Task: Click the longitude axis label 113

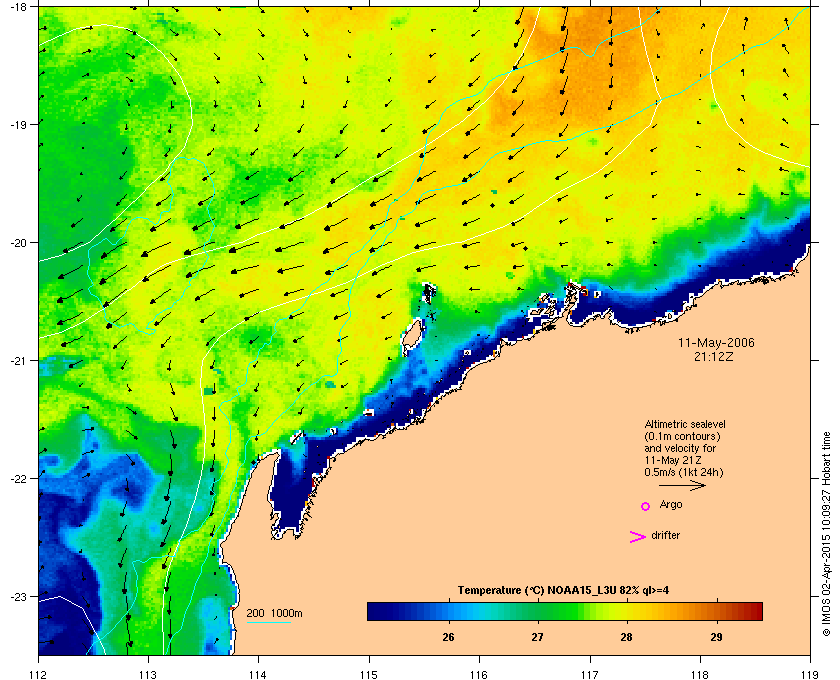Action: [x=148, y=675]
